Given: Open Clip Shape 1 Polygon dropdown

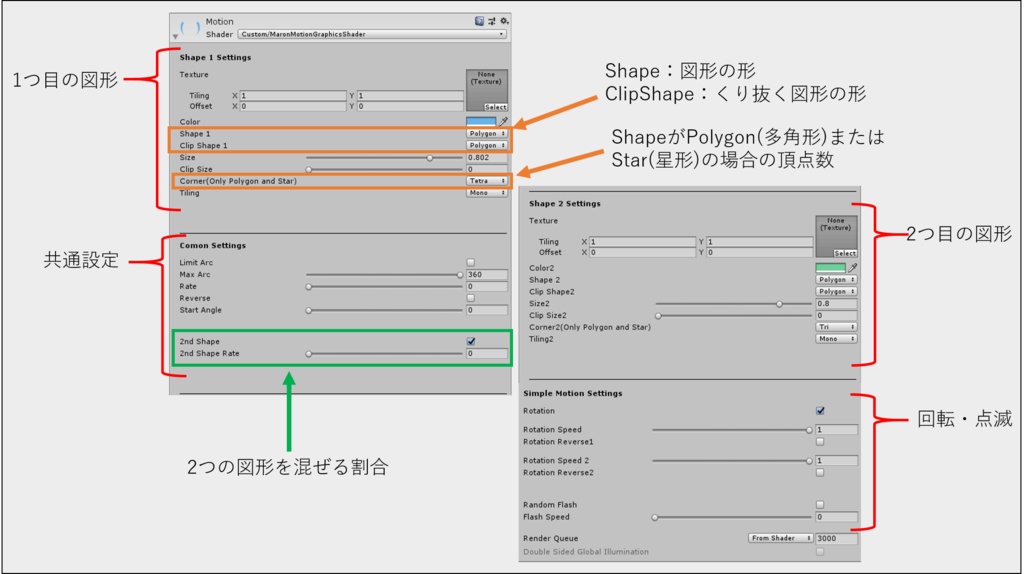Looking at the screenshot, I should (487, 145).
